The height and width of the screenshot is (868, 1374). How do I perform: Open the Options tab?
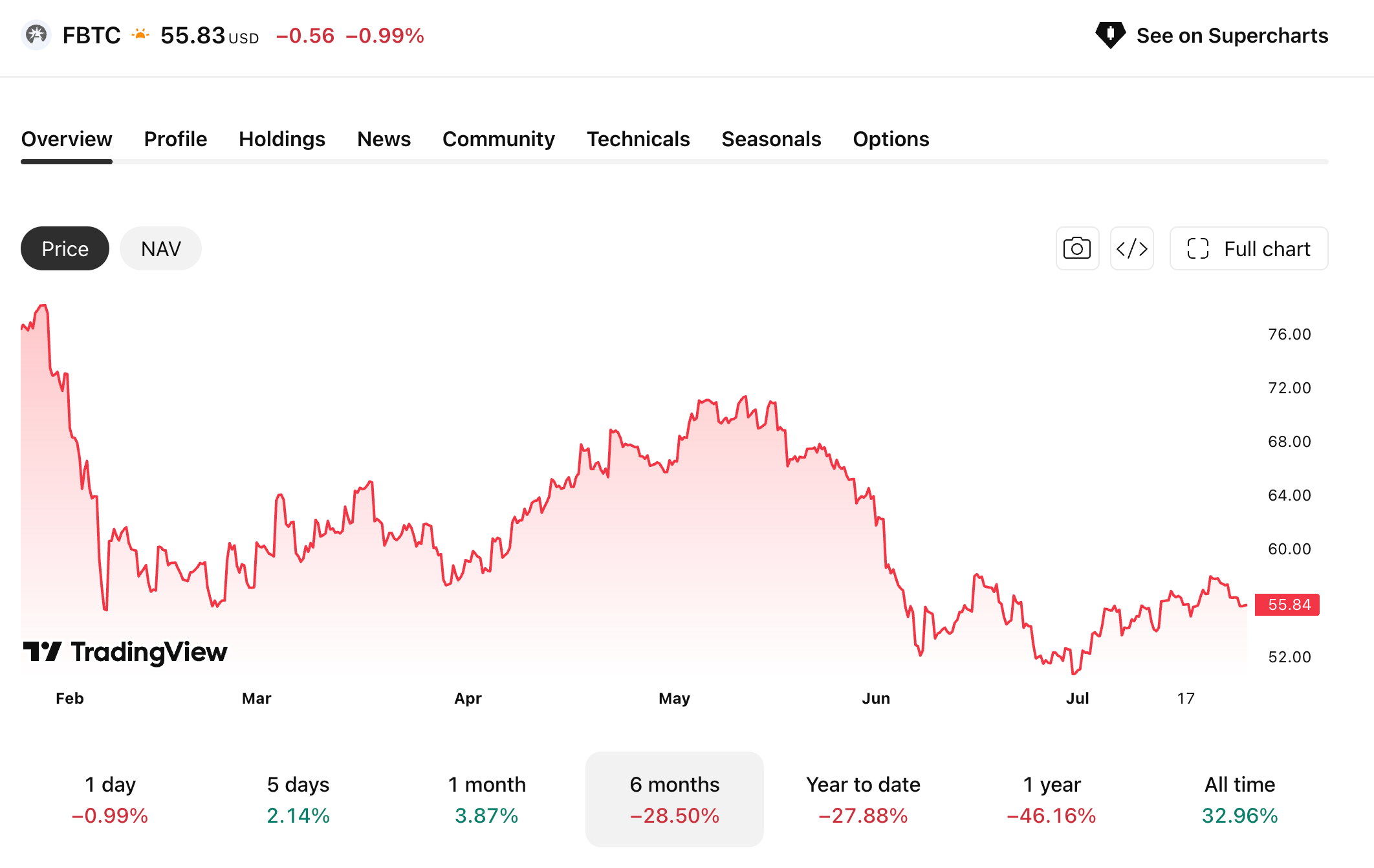[x=891, y=139]
